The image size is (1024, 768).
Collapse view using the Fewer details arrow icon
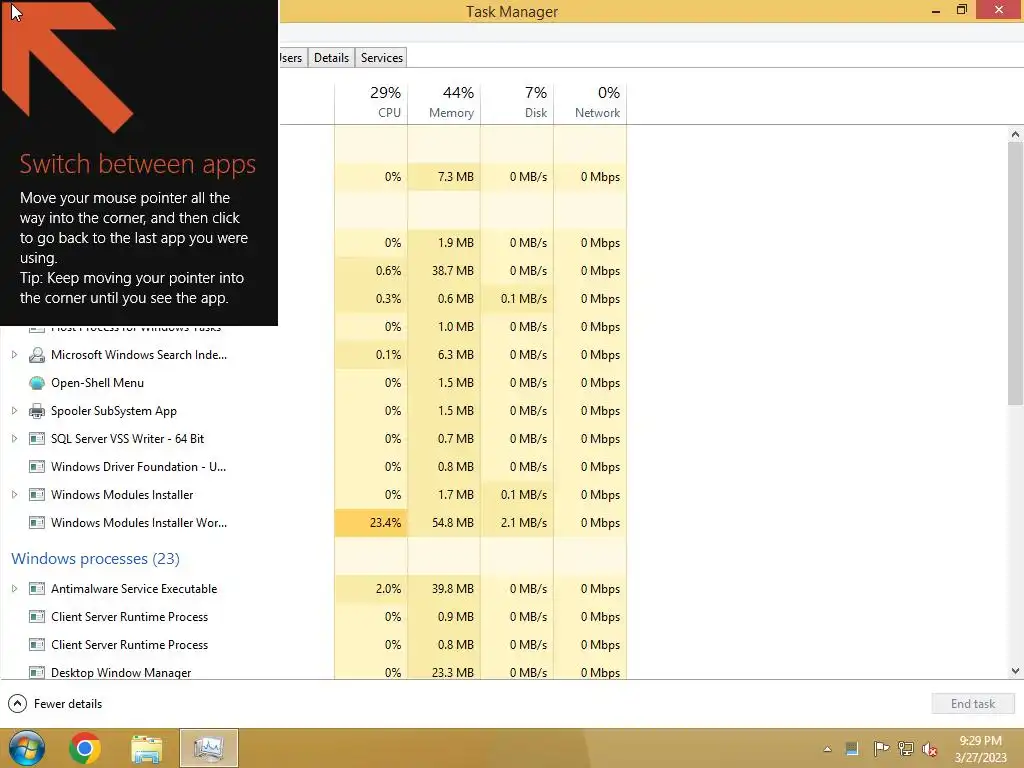pyautogui.click(x=18, y=703)
